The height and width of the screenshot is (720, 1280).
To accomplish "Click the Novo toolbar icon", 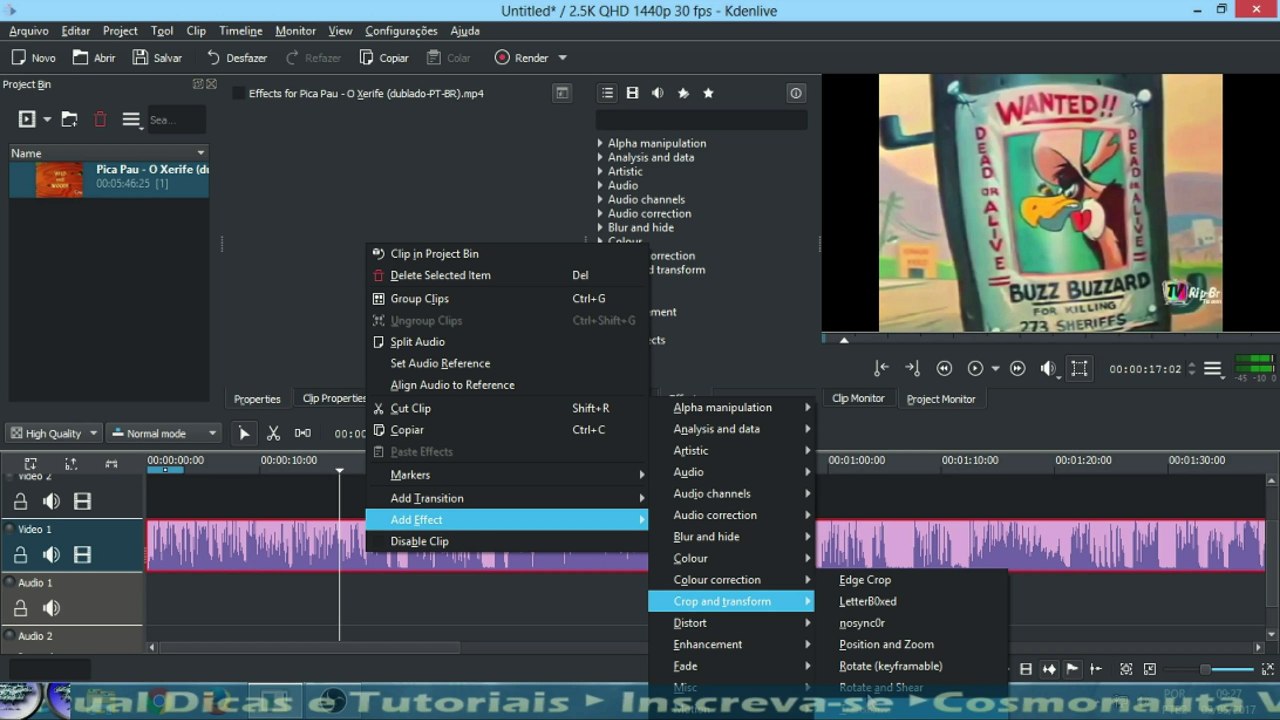I will tap(18, 58).
